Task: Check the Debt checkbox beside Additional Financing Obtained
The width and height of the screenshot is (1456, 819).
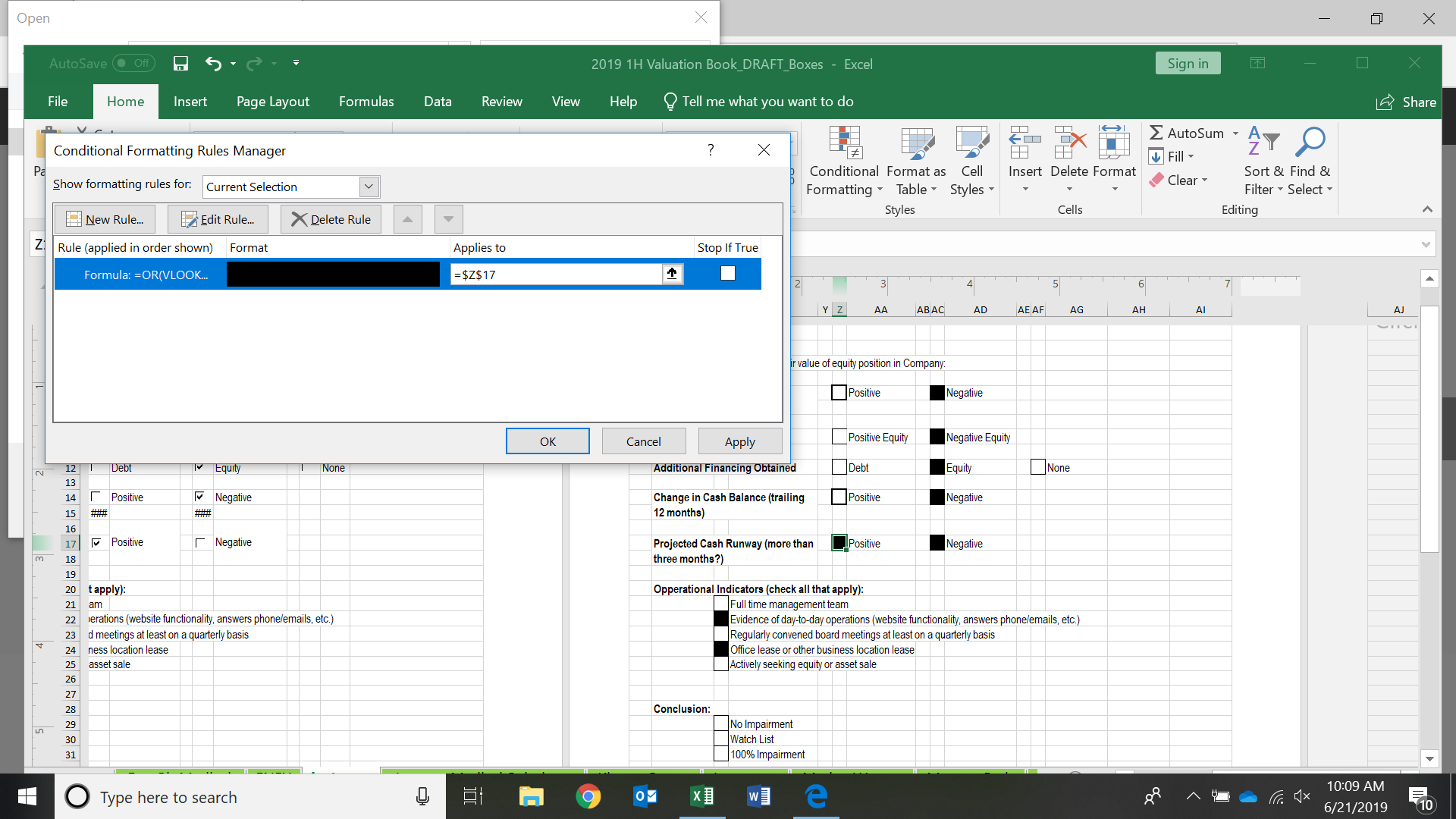Action: click(839, 467)
